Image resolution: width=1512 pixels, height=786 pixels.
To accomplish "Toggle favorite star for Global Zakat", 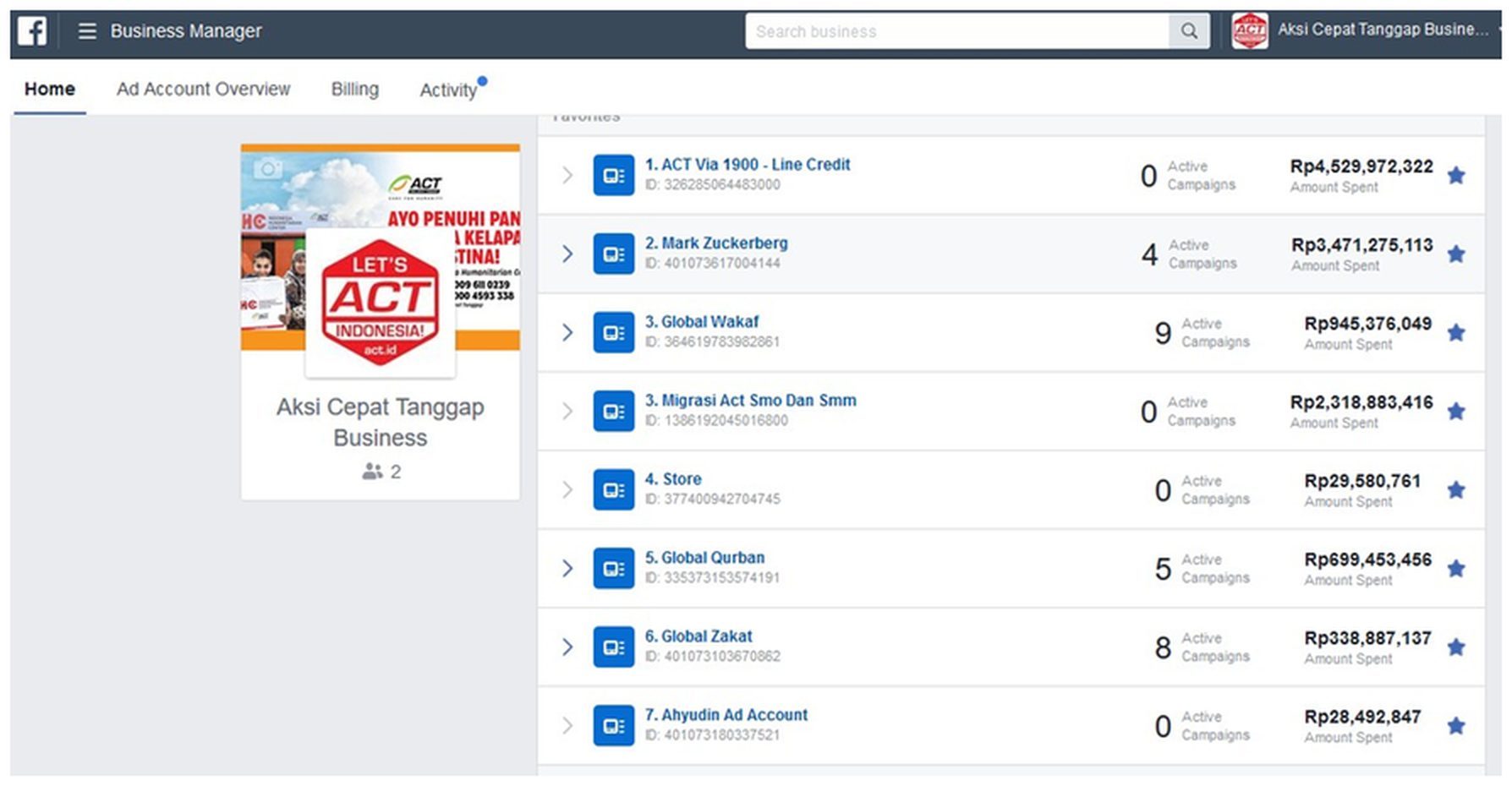I will click(1456, 647).
